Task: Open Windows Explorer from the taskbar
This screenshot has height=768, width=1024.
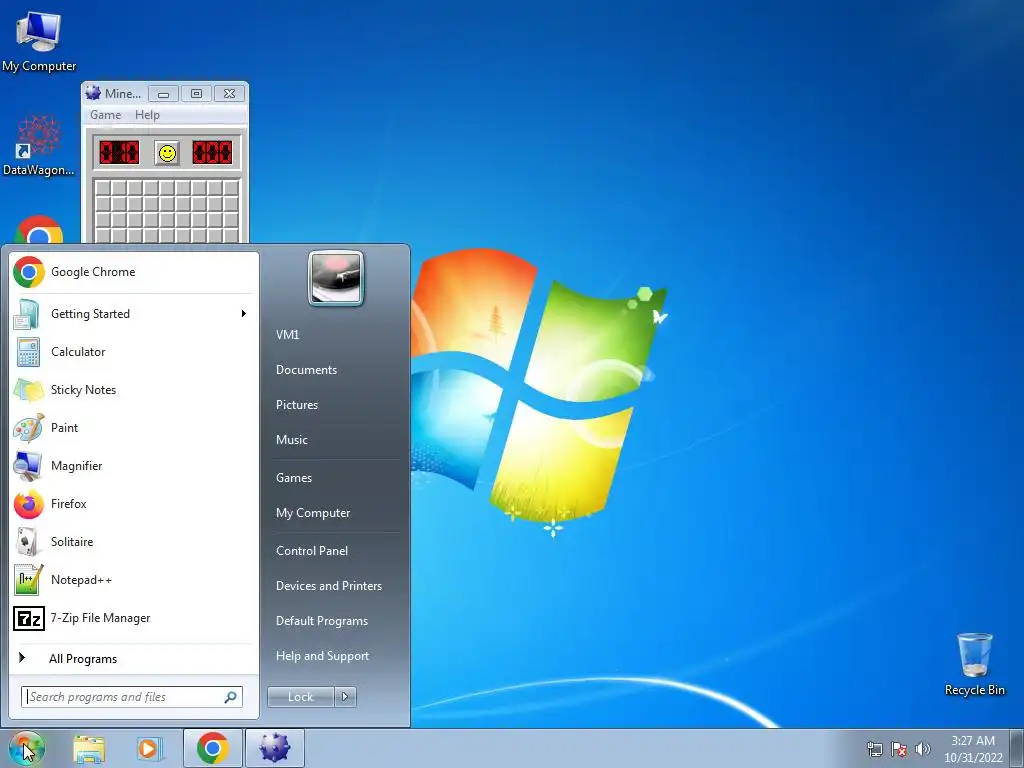Action: tap(89, 748)
